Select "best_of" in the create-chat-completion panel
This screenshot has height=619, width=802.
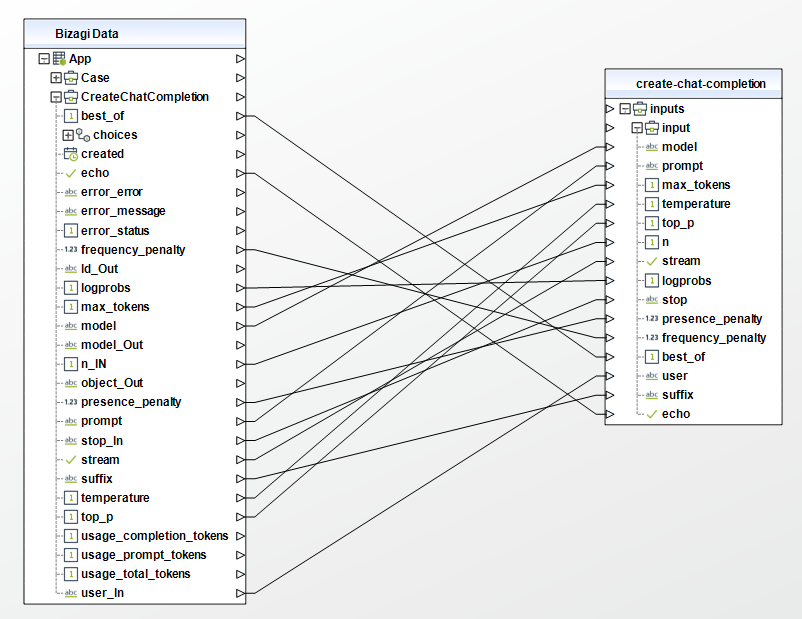click(x=683, y=357)
